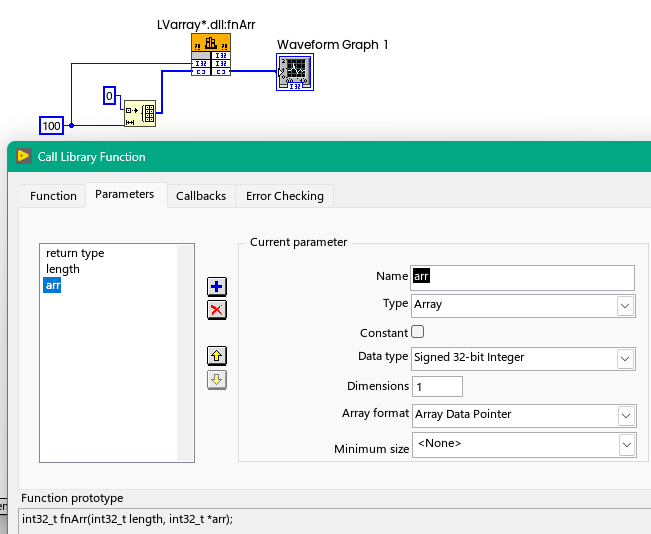Delete the selected parameter with red X

pos(217,310)
